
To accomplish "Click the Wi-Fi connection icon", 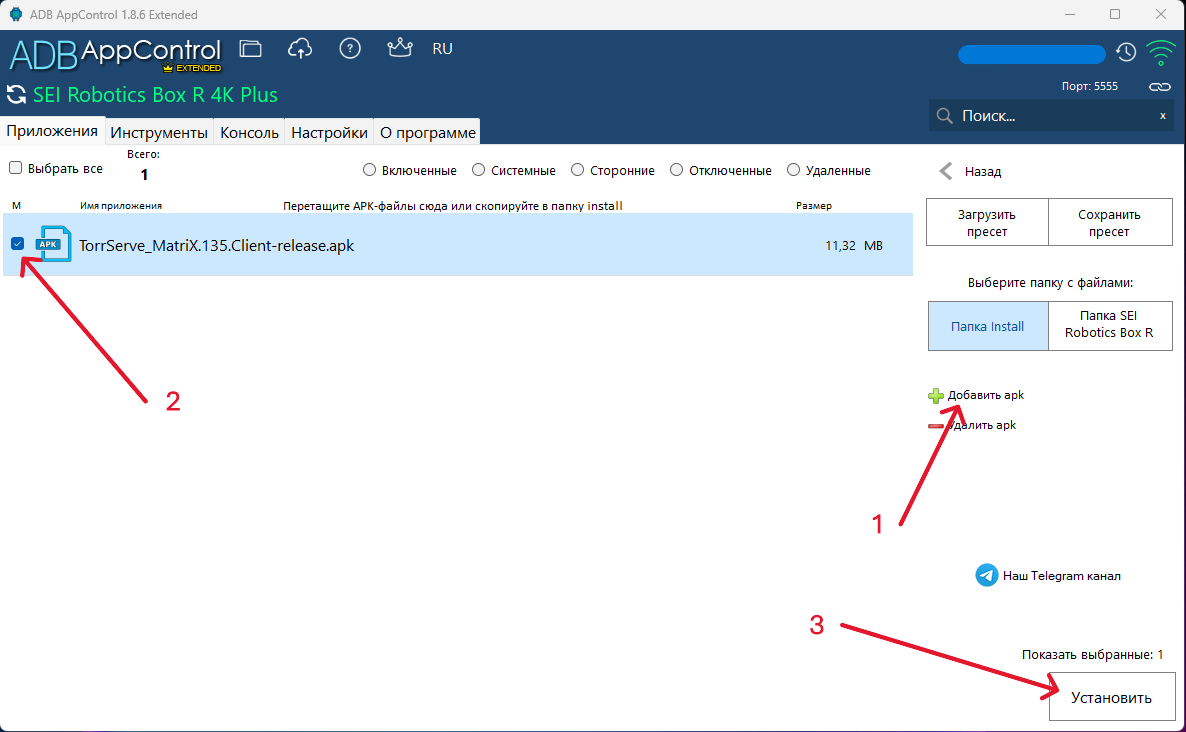I will pos(1160,52).
